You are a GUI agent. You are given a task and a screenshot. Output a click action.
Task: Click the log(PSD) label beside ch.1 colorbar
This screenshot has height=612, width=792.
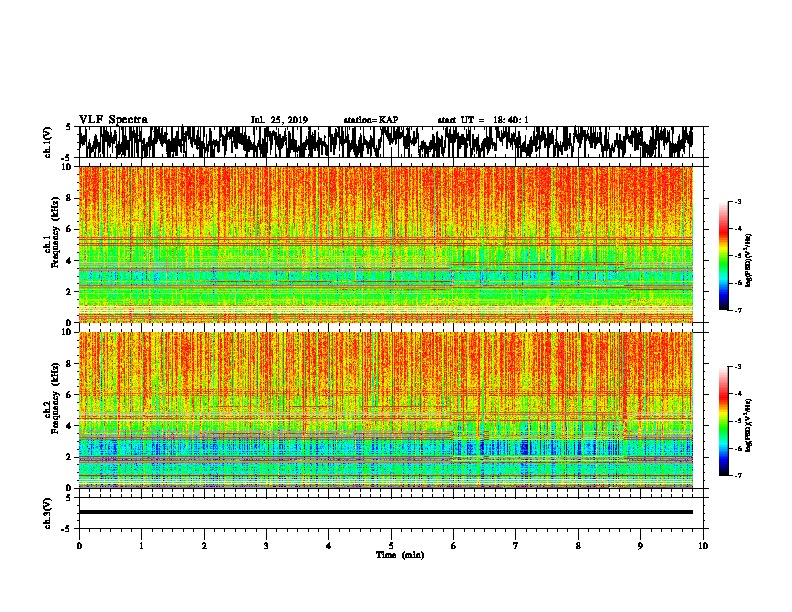coord(749,261)
